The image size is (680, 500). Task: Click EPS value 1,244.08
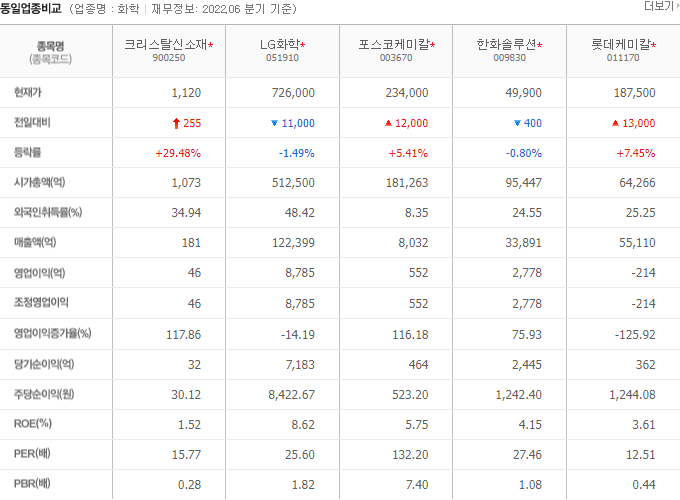click(632, 395)
